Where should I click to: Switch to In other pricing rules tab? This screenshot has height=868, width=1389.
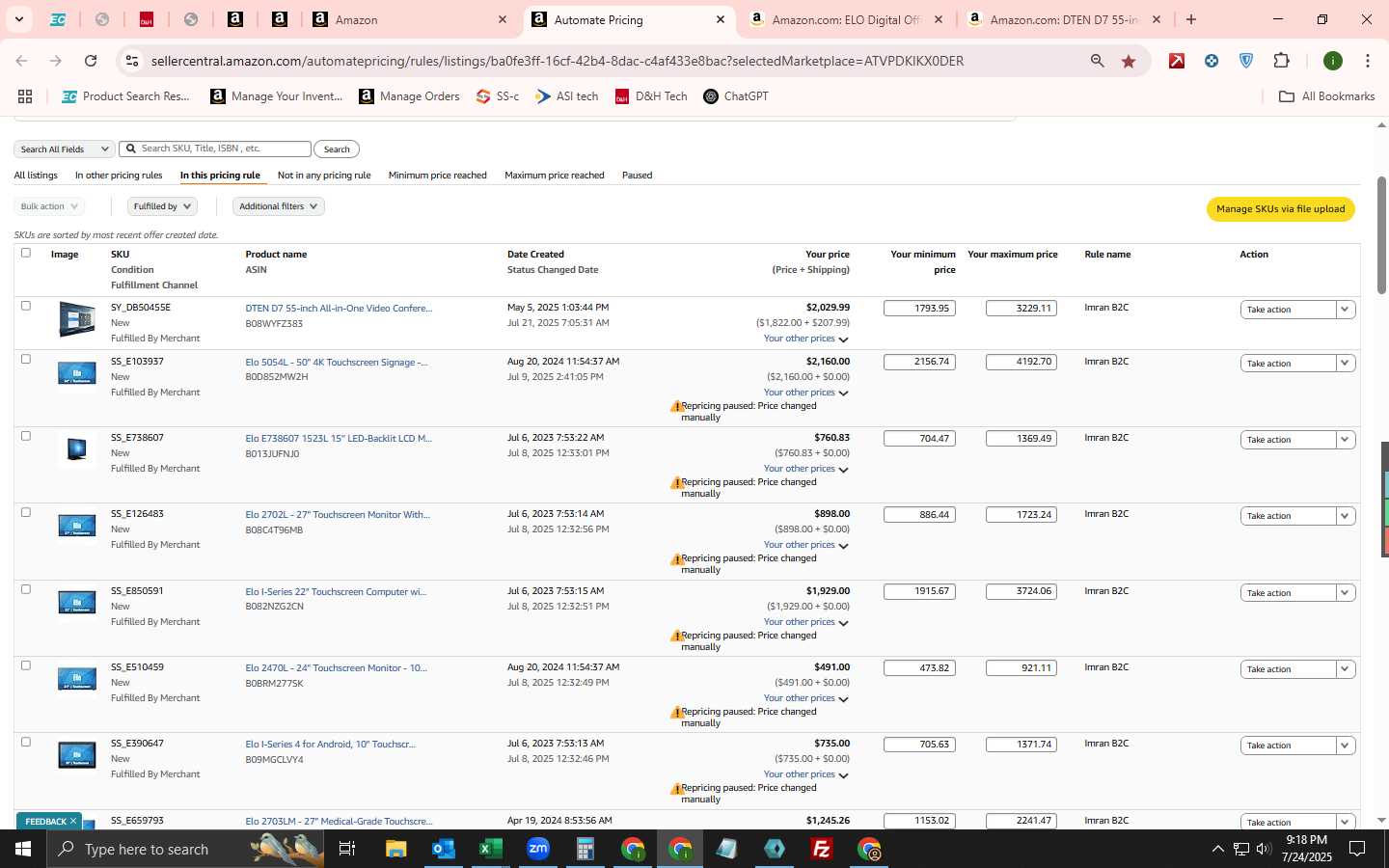(119, 176)
